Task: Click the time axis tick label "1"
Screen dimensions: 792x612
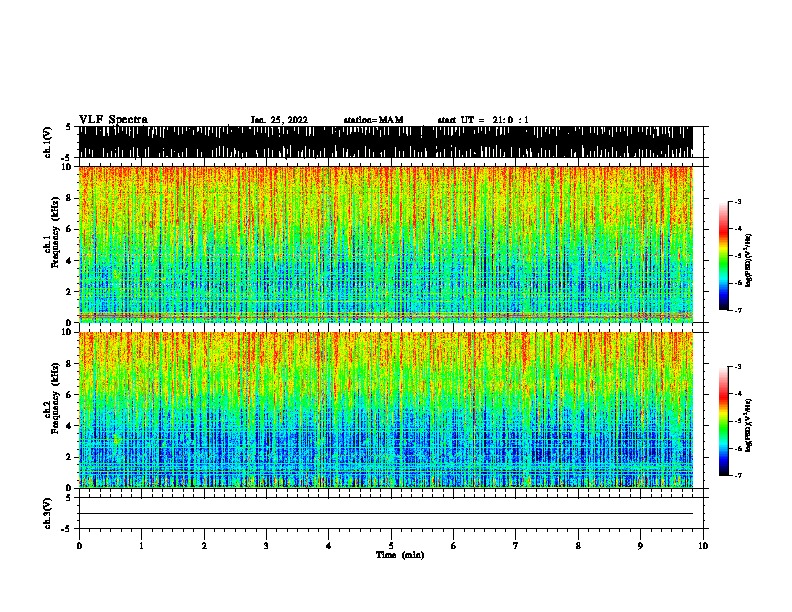Action: (x=141, y=546)
